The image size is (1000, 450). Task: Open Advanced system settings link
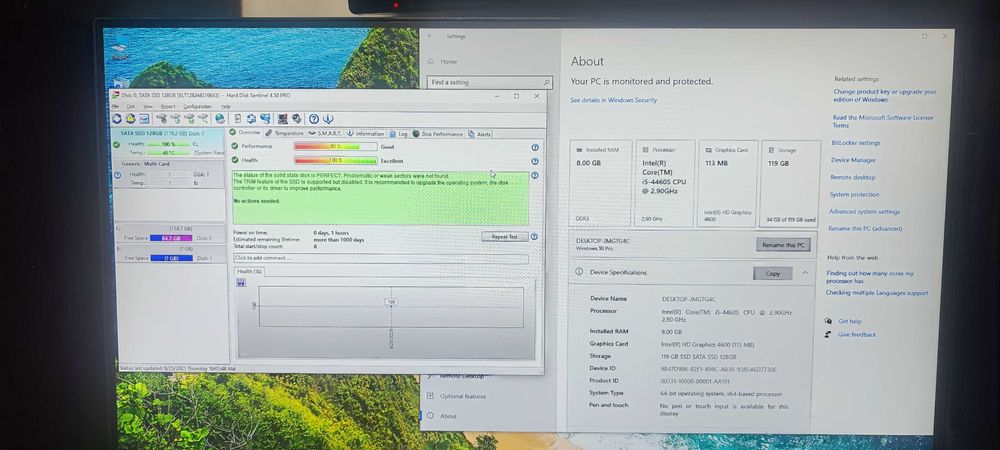click(864, 212)
